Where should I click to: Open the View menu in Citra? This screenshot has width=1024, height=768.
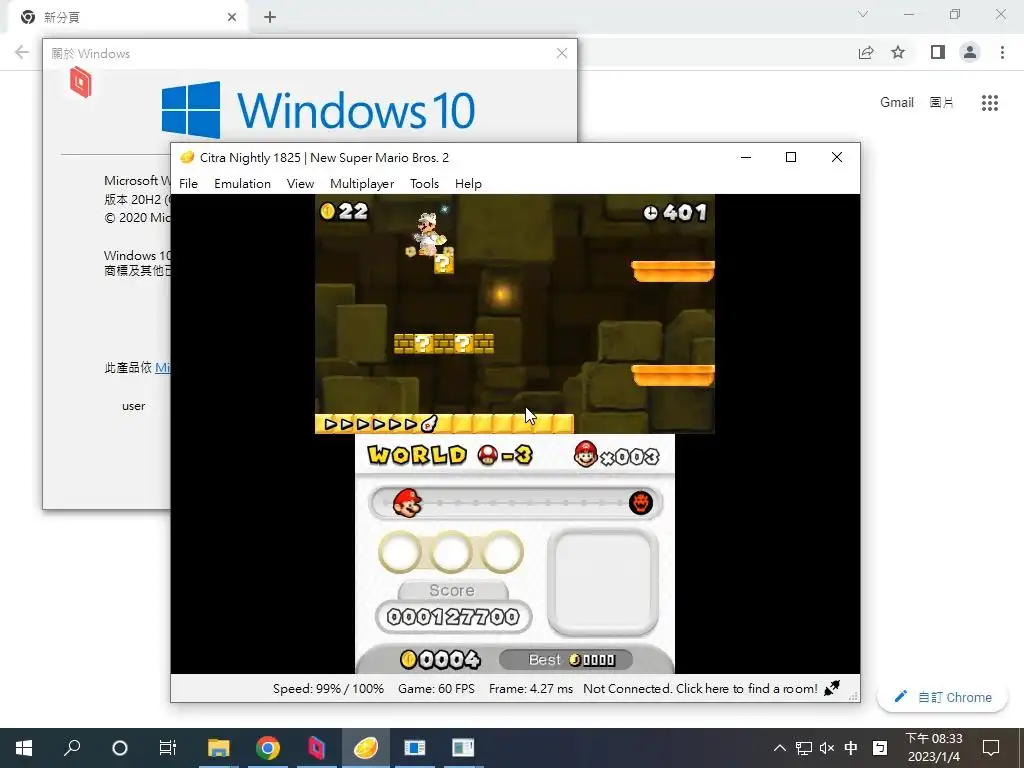pyautogui.click(x=300, y=184)
